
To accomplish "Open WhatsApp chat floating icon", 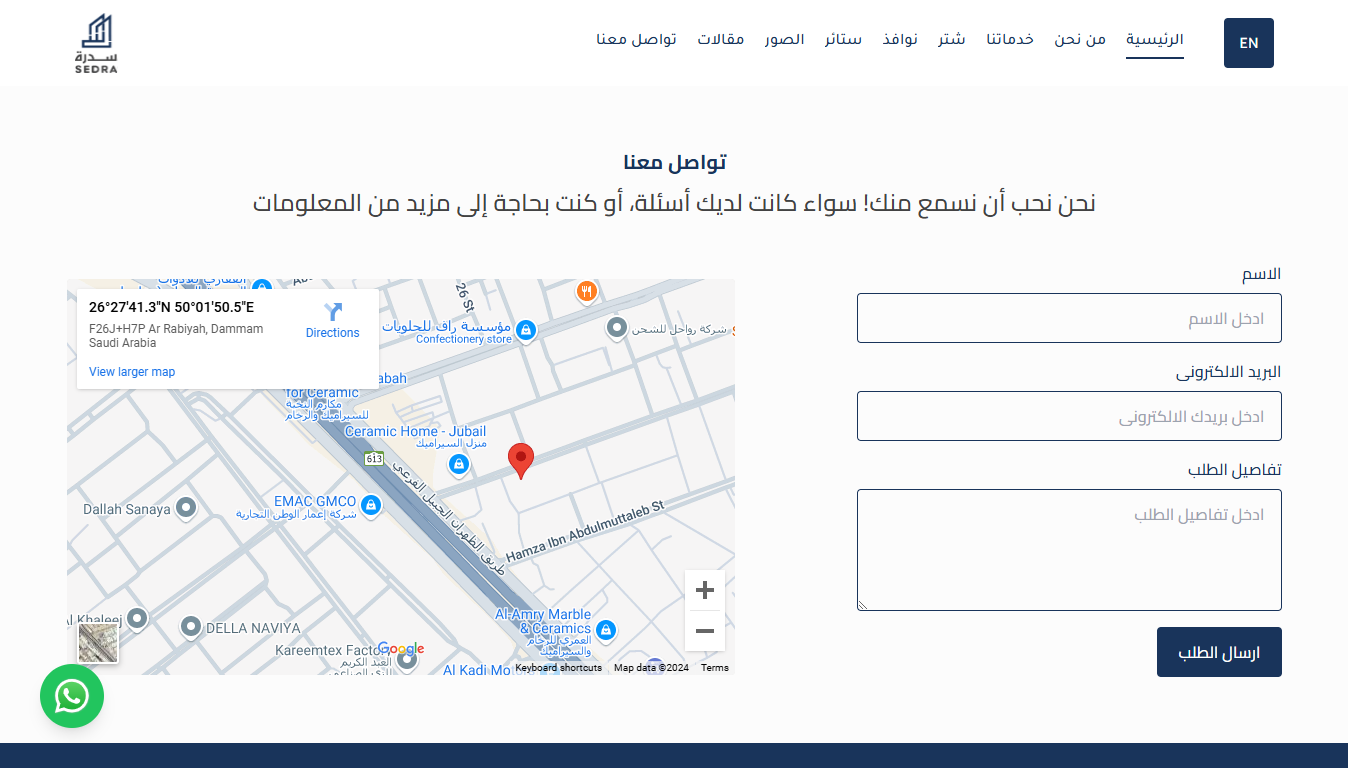I will [x=72, y=696].
